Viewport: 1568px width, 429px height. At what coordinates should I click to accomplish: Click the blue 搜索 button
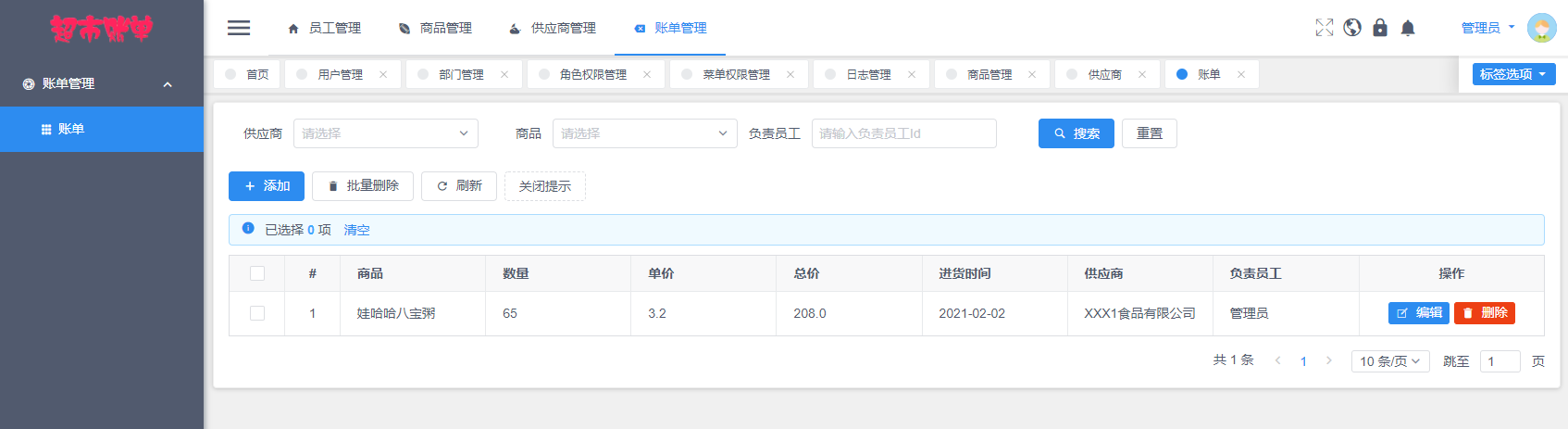coord(1076,133)
